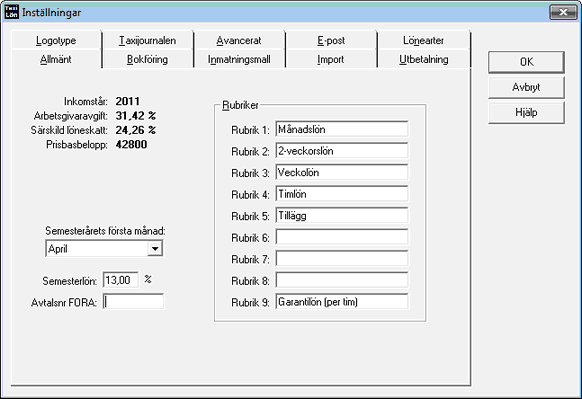Screen dimensions: 582x399
Task: Show the Utbetalning tab
Action: [x=424, y=59]
